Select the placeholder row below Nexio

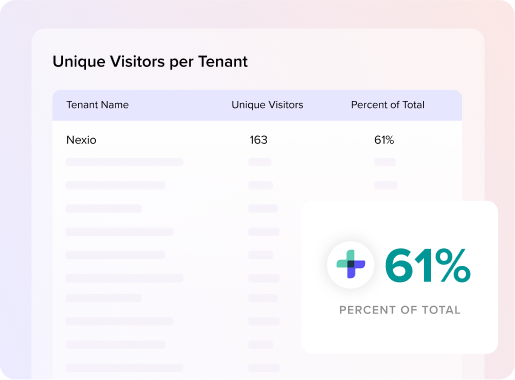coord(257,162)
